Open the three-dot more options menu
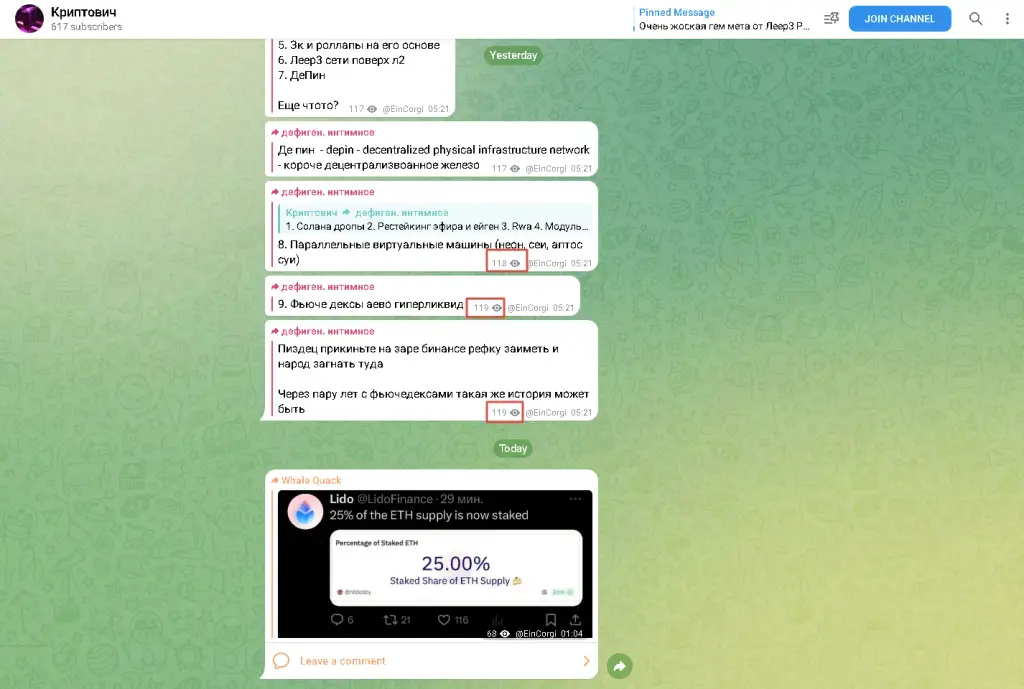This screenshot has width=1024, height=689. click(1007, 19)
